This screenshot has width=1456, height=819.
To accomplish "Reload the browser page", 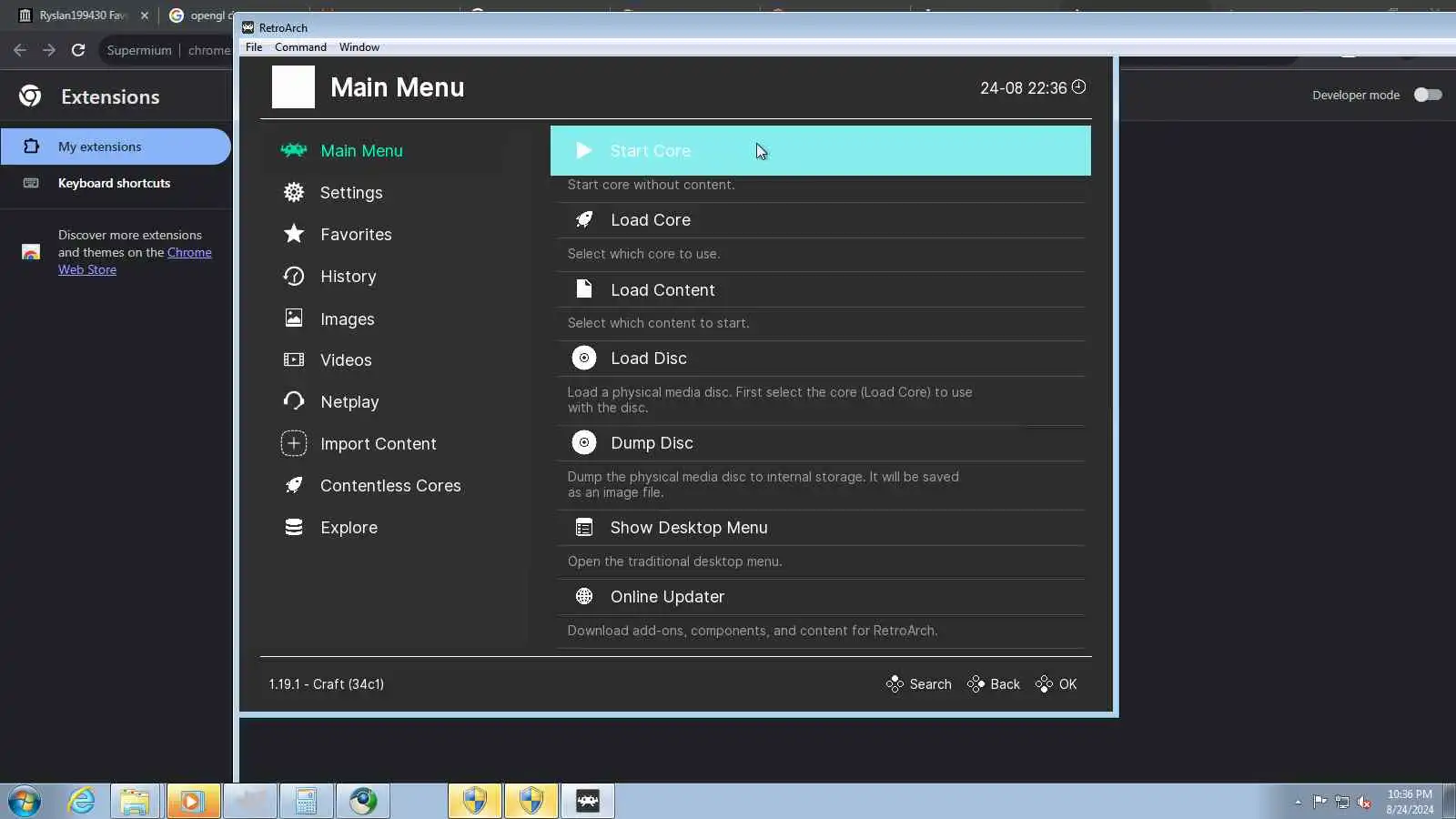I will tap(78, 50).
